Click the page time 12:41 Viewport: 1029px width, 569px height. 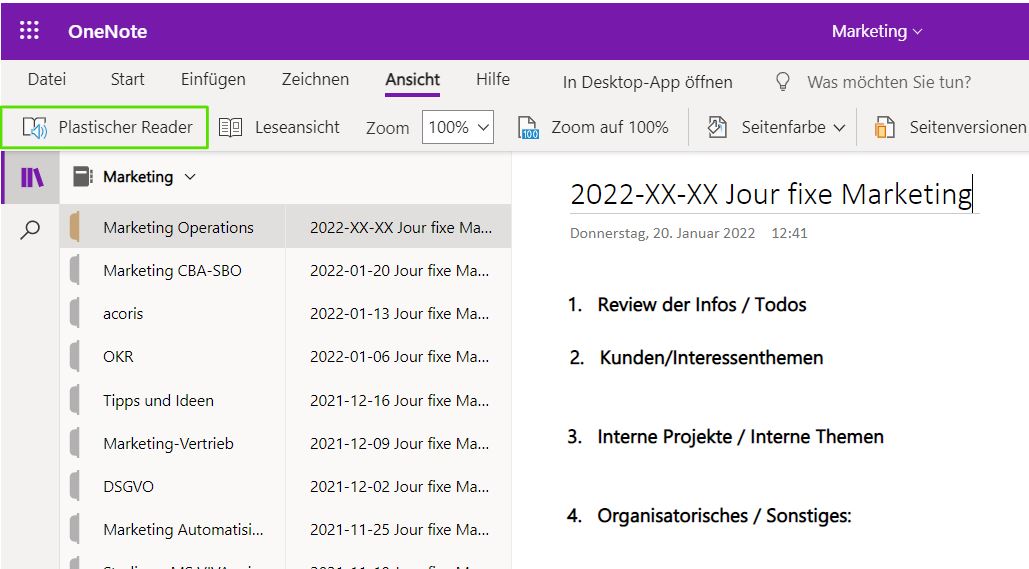[789, 233]
